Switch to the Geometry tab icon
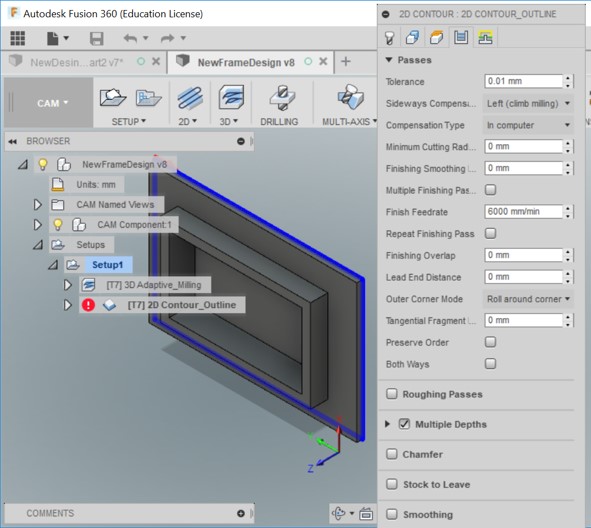This screenshot has width=591, height=528. point(412,37)
